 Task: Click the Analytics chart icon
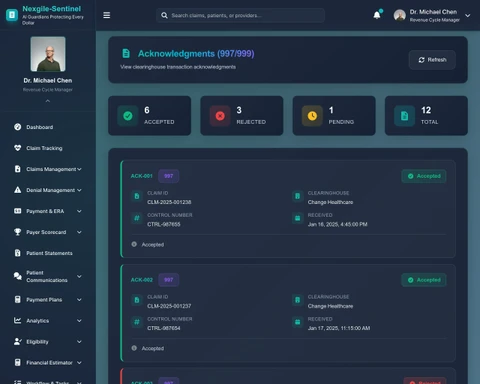(x=18, y=320)
